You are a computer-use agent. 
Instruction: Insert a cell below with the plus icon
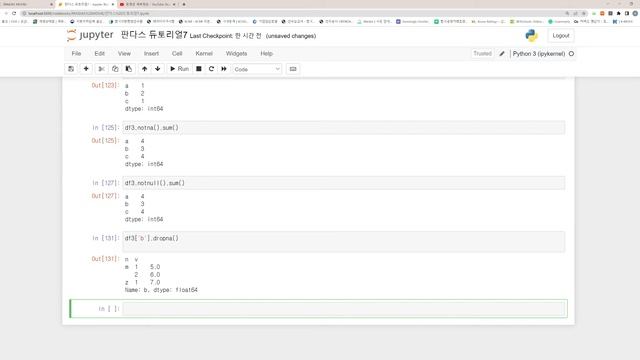[x=86, y=69]
